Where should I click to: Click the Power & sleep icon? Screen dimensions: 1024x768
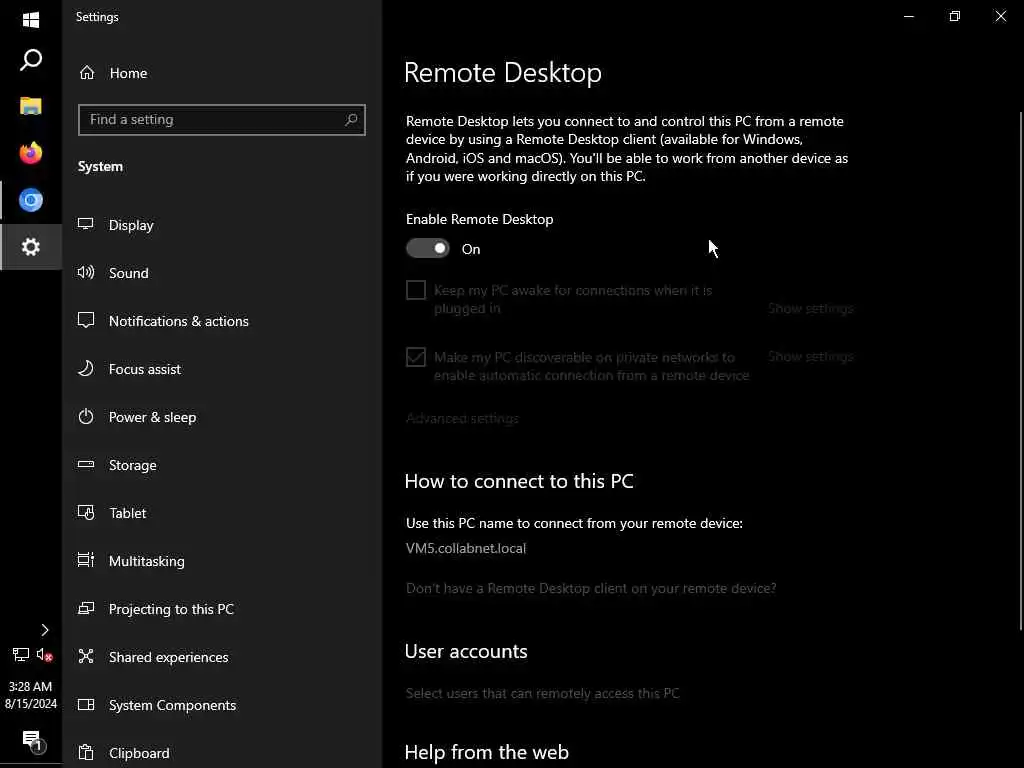86,417
